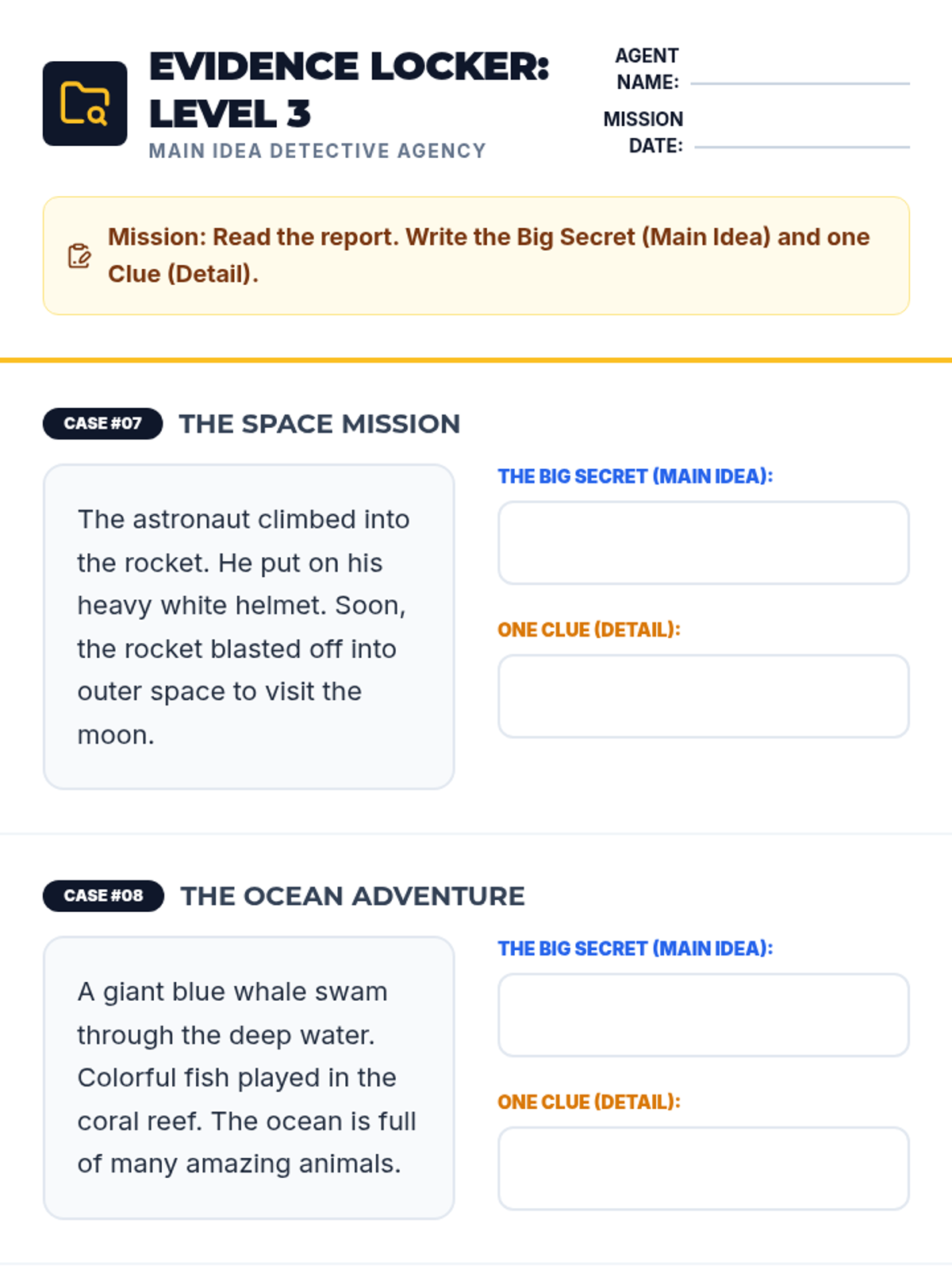Click the yellow divider line
The image size is (952, 1270).
[476, 360]
